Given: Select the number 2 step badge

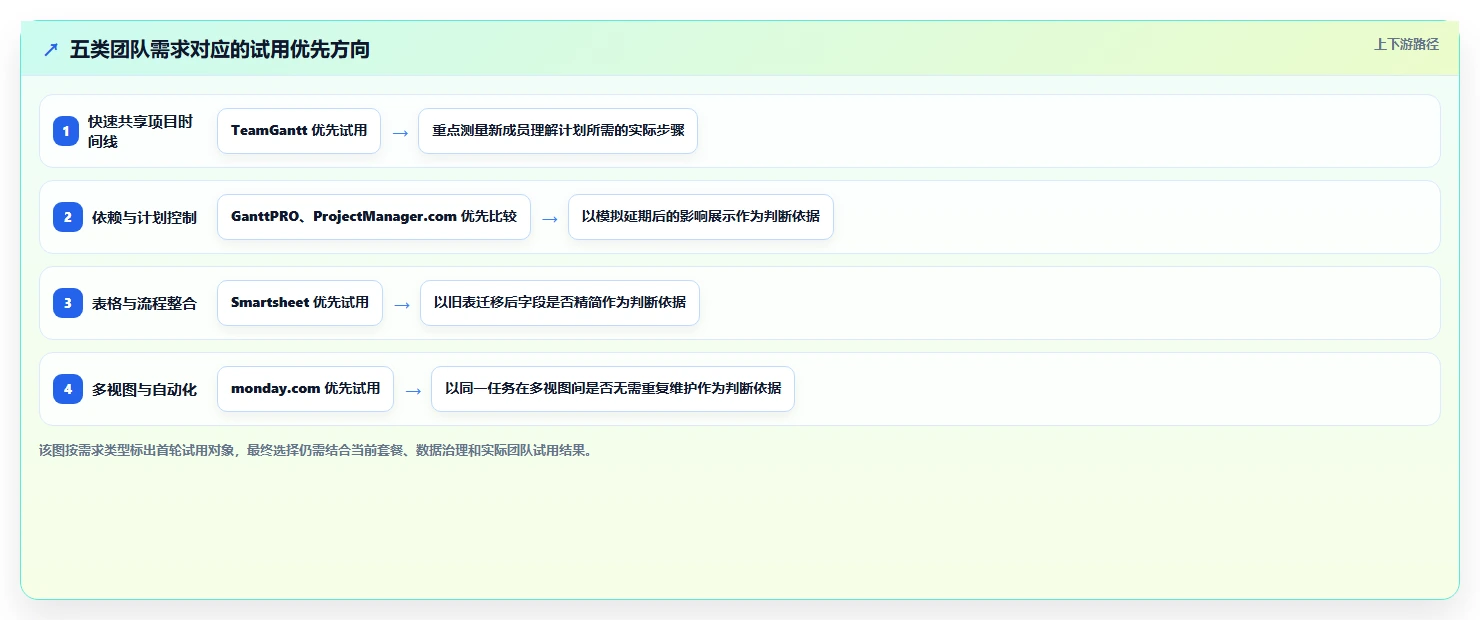Looking at the screenshot, I should click(x=68, y=217).
